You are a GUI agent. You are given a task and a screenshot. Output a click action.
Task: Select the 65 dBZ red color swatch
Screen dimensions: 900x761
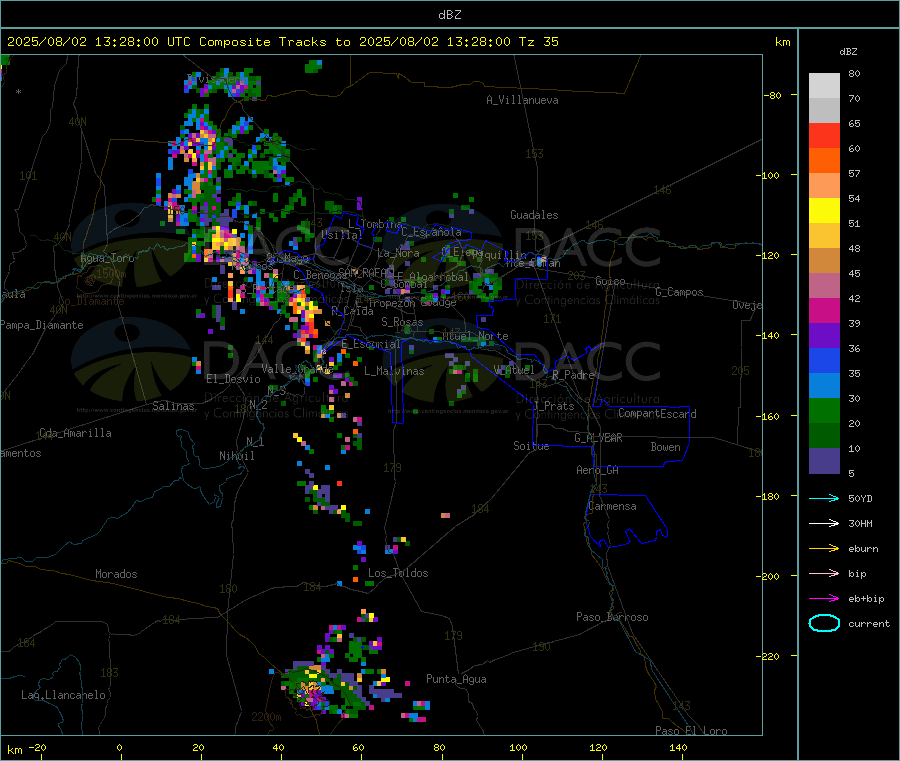click(824, 135)
